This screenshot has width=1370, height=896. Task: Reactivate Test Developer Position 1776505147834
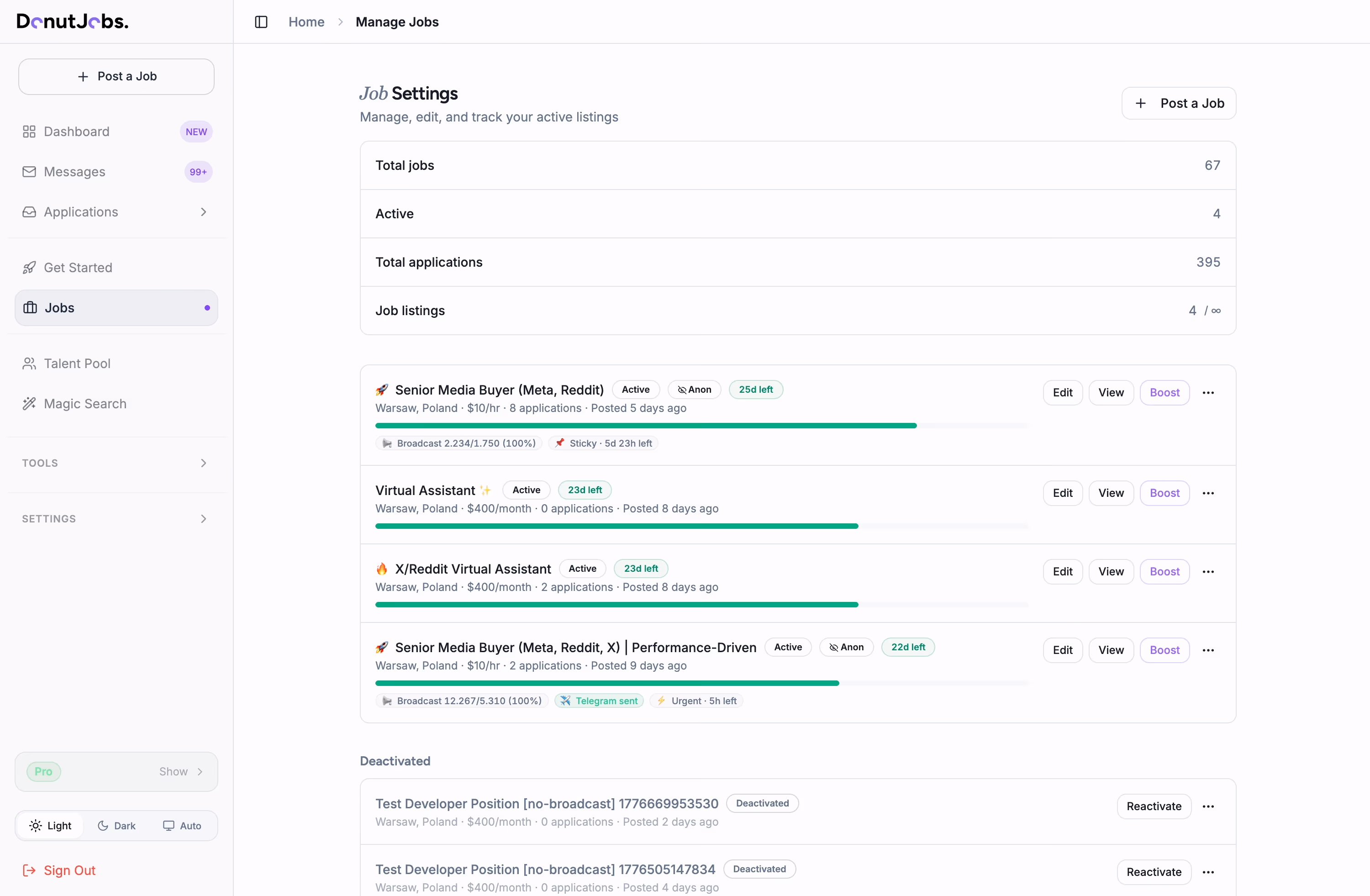coord(1154,872)
